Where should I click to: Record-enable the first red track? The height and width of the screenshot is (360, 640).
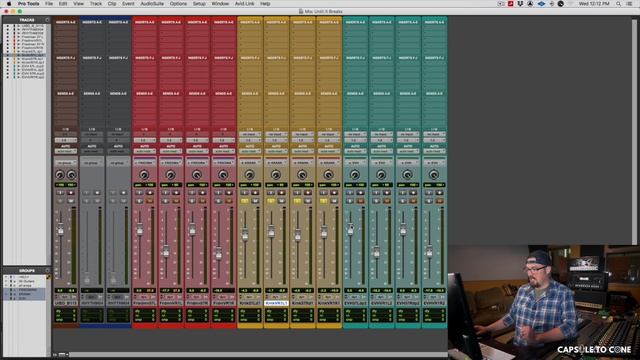point(150,193)
